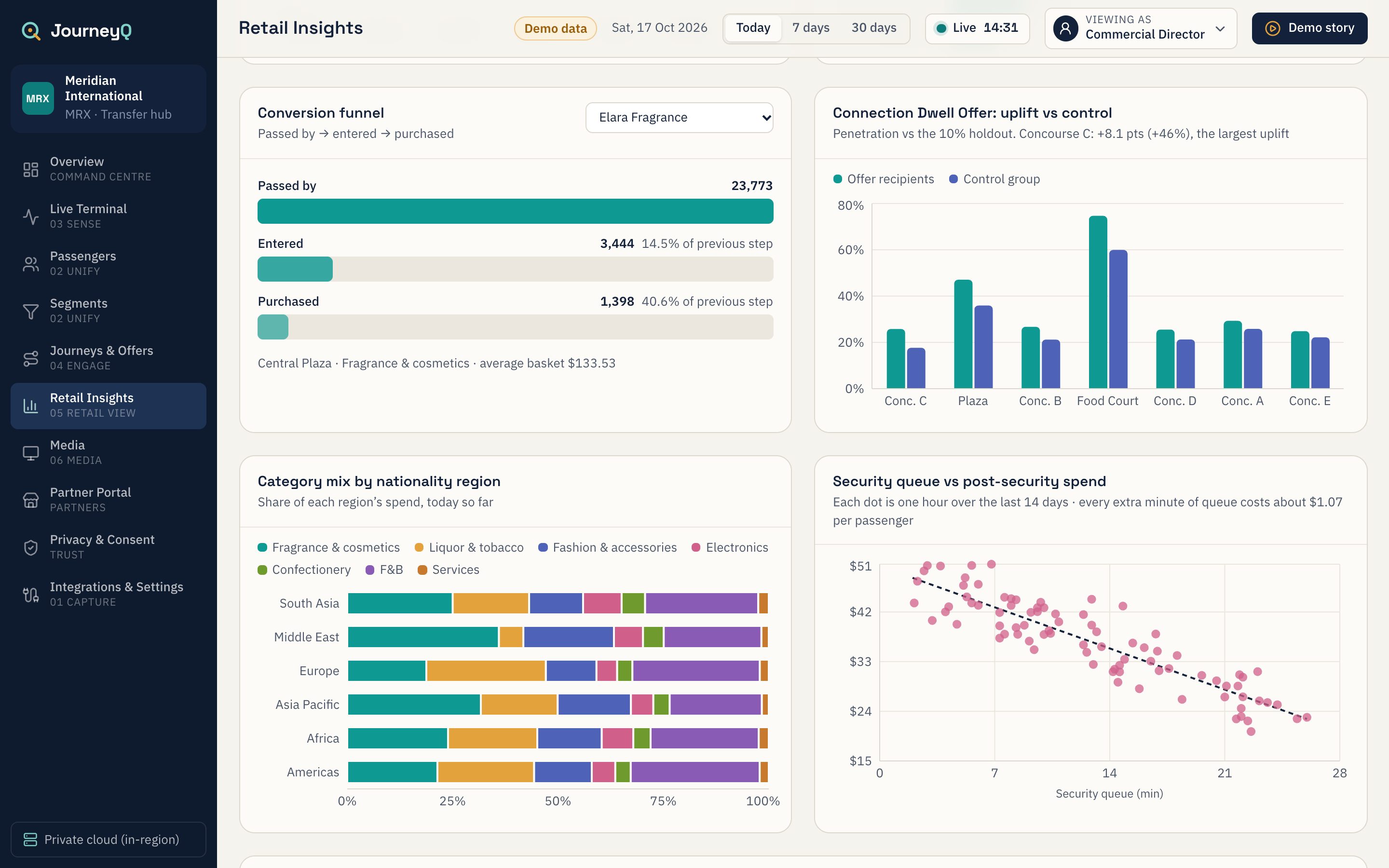Screen dimensions: 1389x868
Task: Open the Overview command centre page
Action: (x=109, y=169)
